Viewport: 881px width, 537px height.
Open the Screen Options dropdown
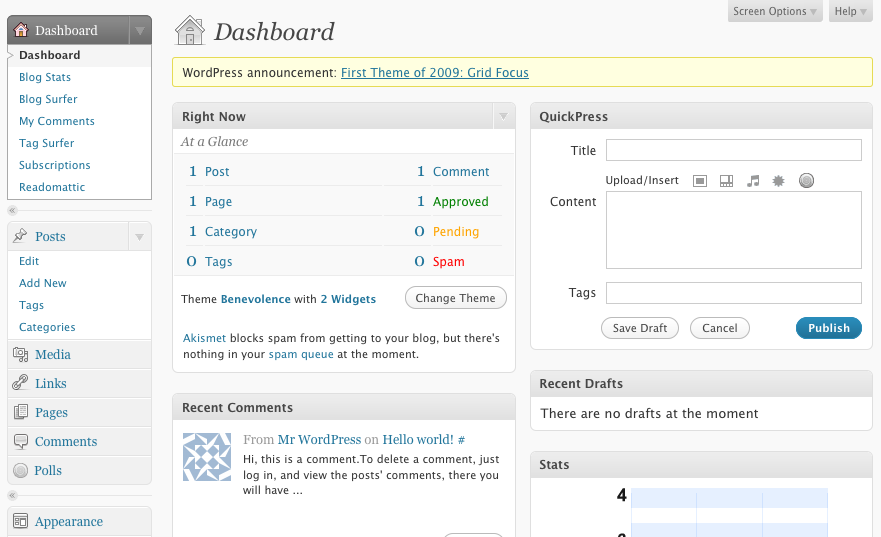point(775,11)
